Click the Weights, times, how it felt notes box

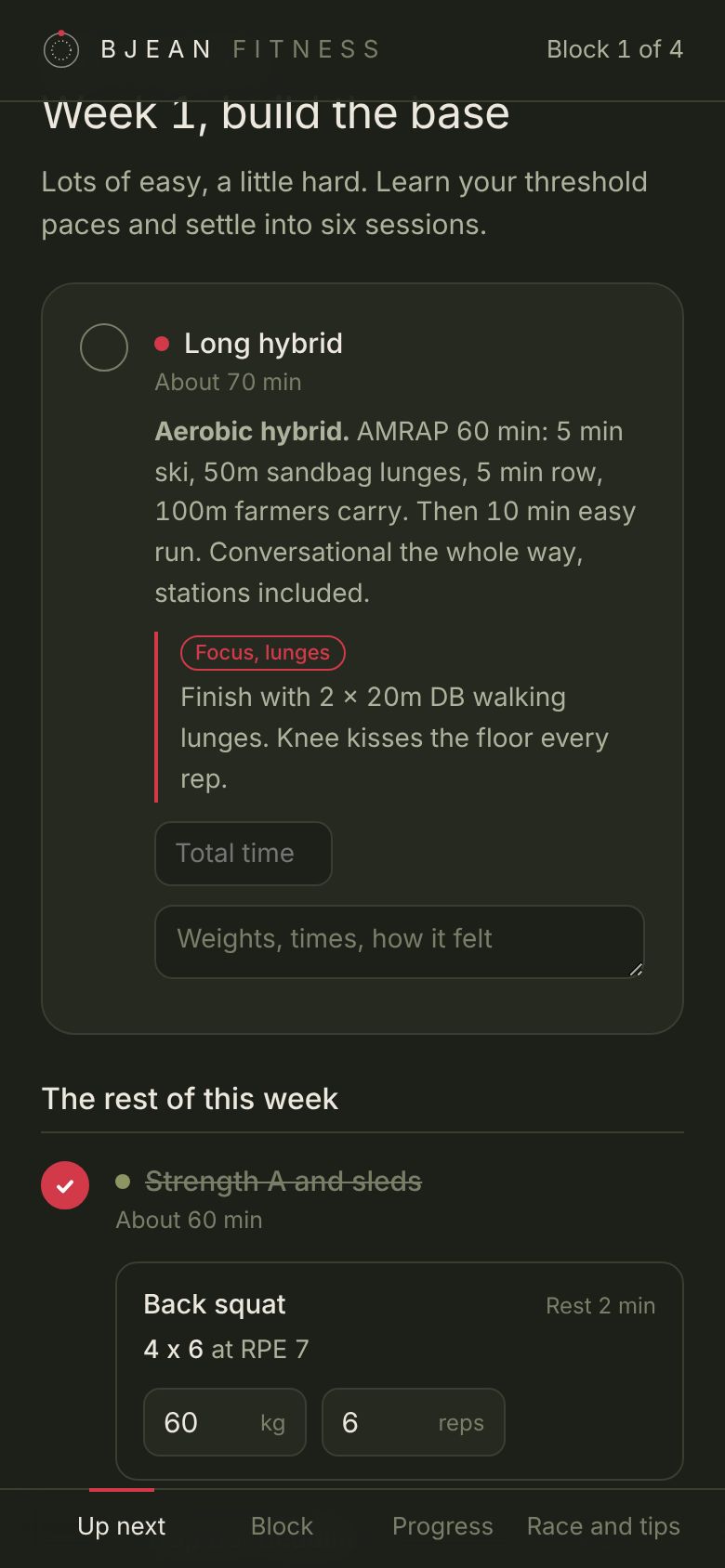[x=400, y=942]
